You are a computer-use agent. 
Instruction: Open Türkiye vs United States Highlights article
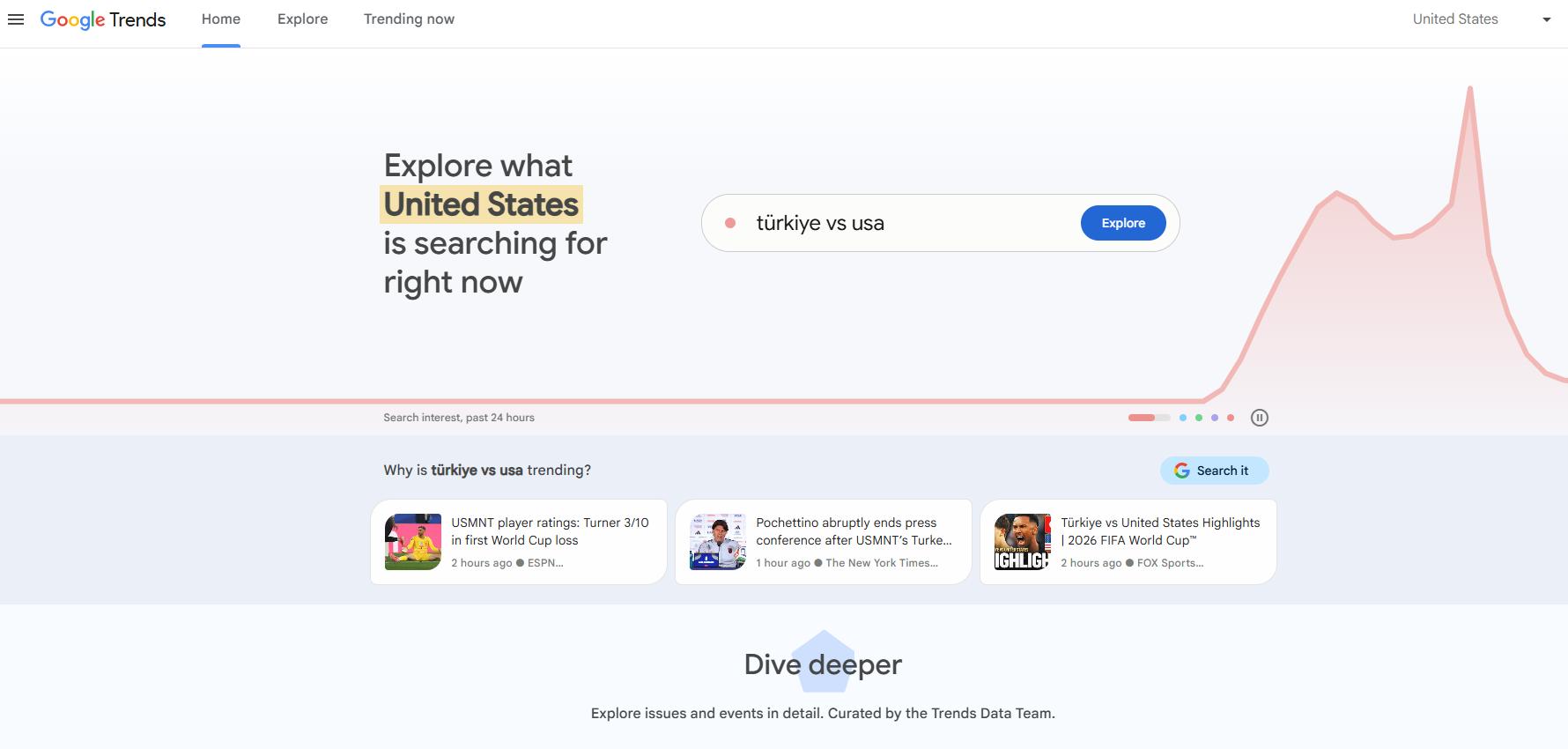click(1128, 542)
